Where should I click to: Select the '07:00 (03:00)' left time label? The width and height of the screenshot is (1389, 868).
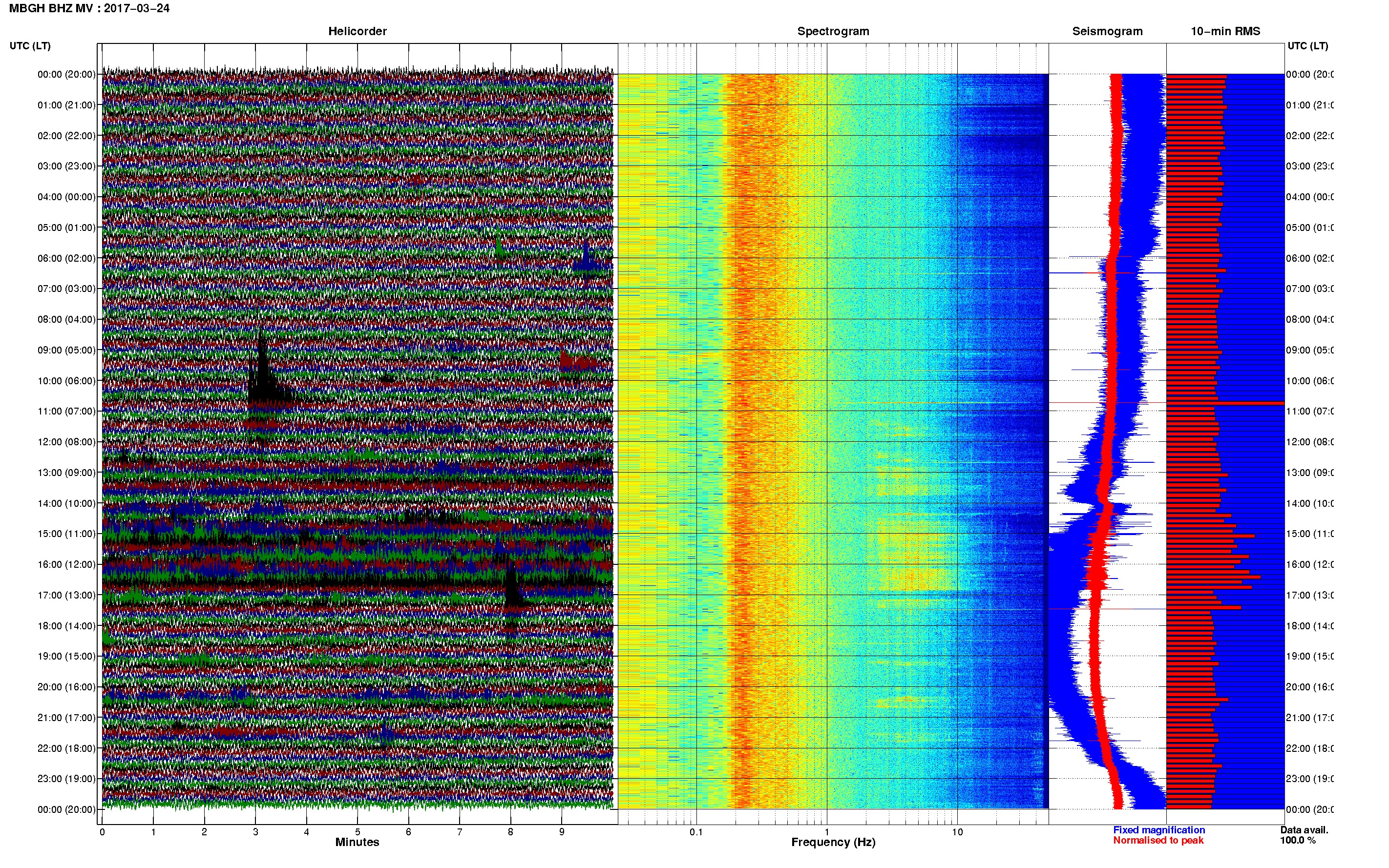pos(66,288)
